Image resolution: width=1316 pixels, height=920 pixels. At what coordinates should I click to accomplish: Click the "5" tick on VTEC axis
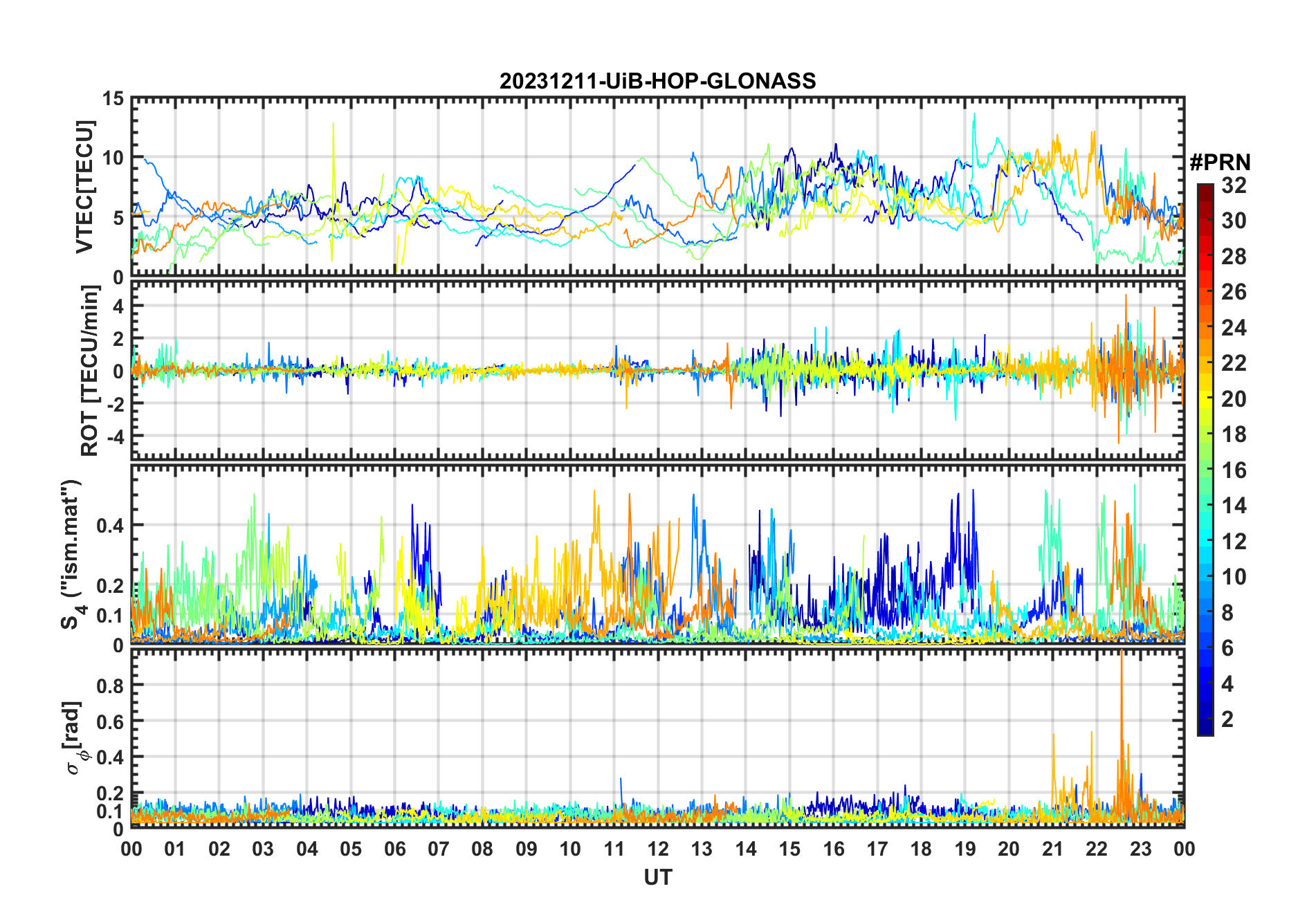118,218
